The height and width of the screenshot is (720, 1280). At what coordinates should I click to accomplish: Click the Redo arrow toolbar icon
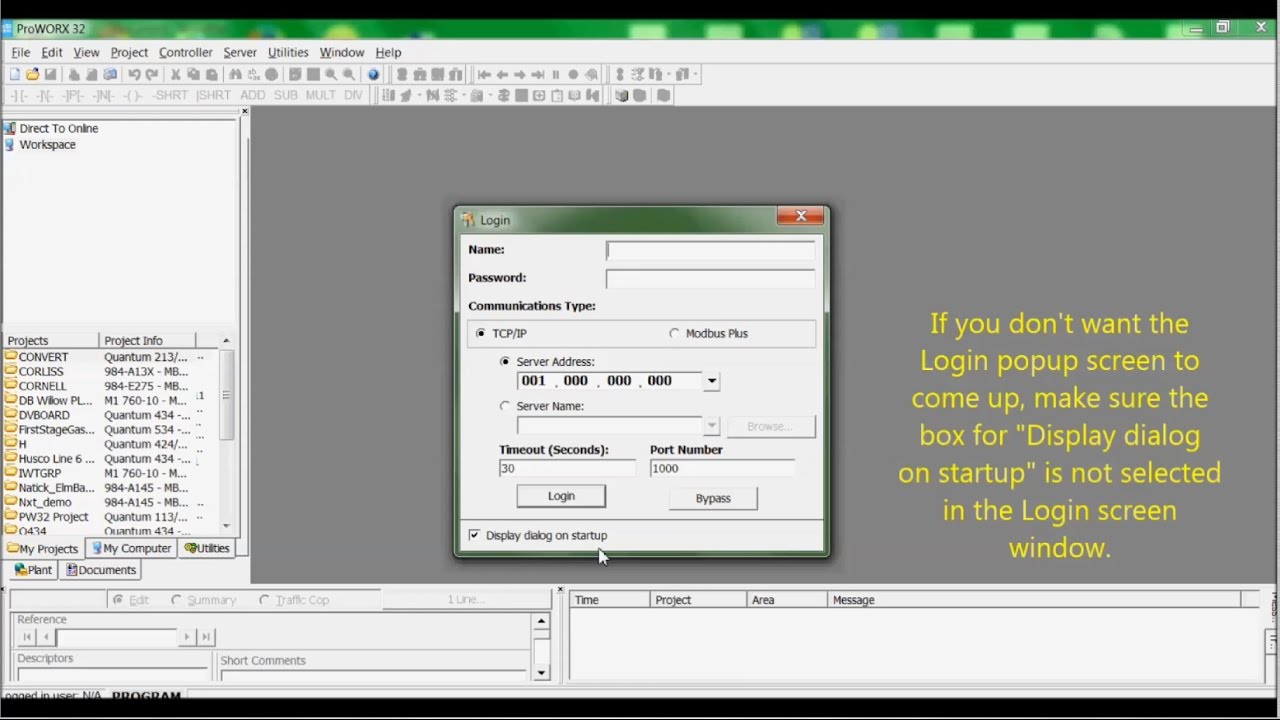tap(152, 74)
